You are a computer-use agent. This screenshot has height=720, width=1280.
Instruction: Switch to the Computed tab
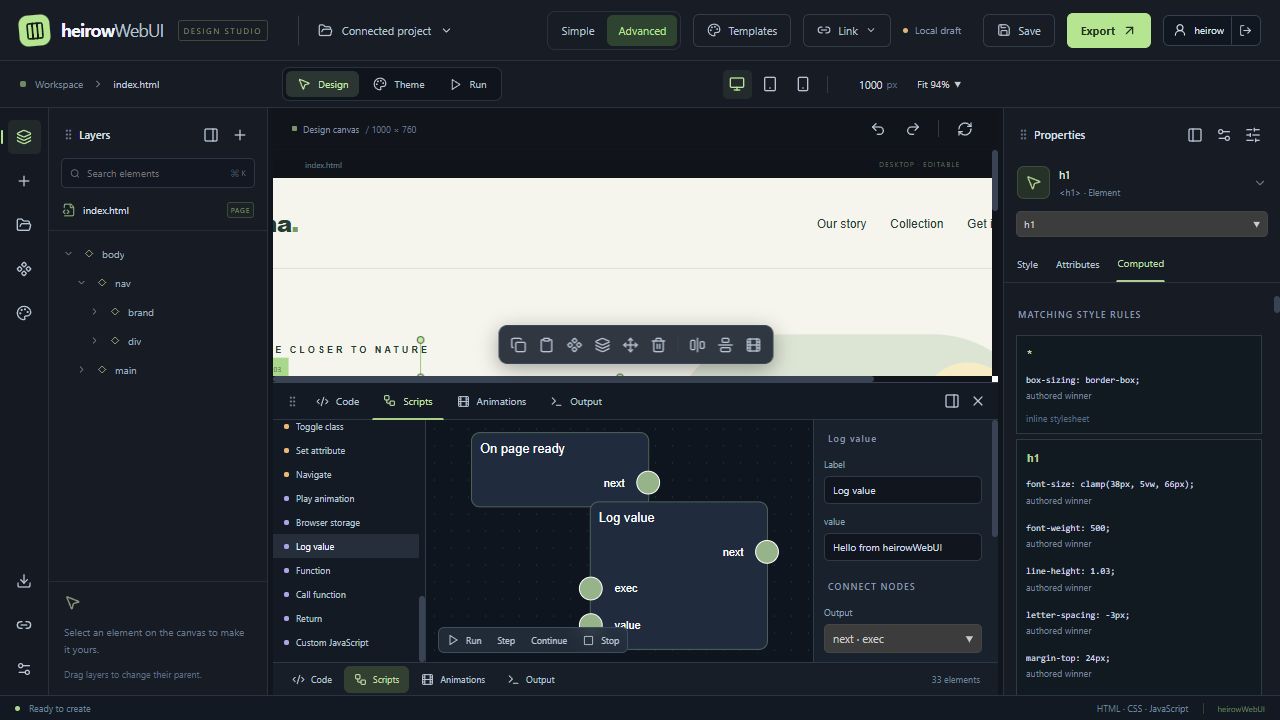[x=1140, y=264]
